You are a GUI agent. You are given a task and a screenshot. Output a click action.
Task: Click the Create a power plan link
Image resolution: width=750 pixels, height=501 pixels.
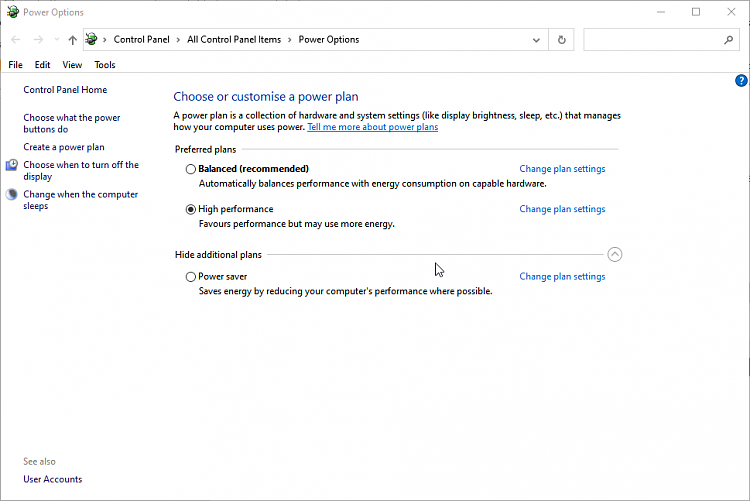[64, 147]
